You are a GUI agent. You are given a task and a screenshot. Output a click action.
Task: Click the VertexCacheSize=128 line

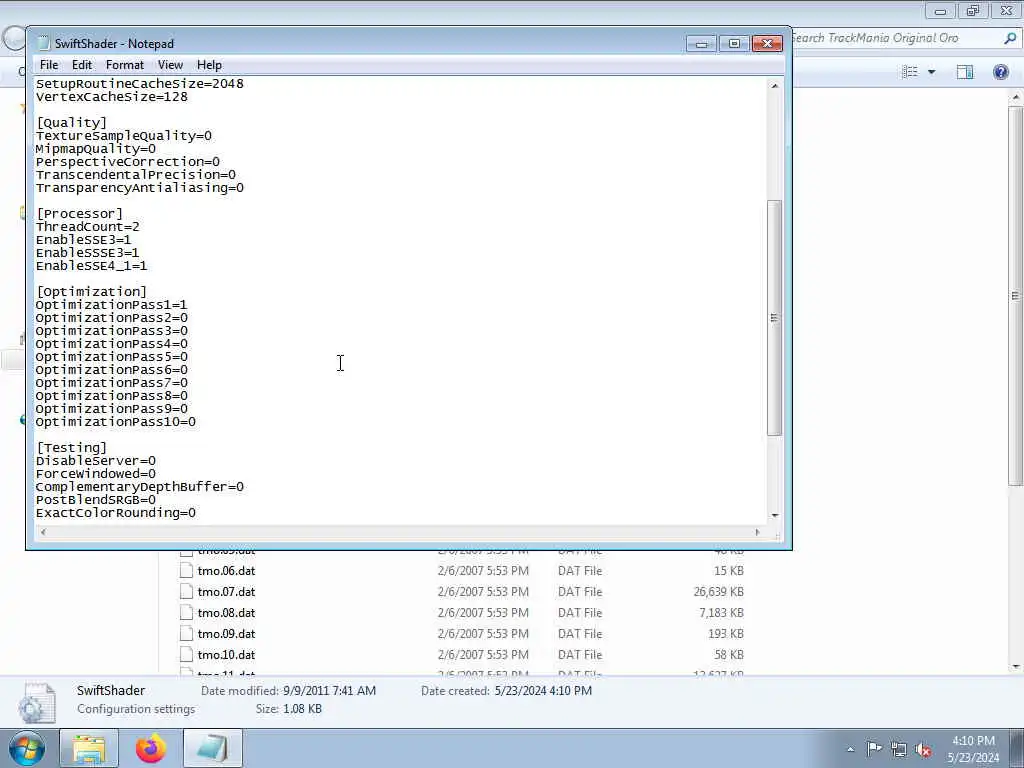pos(112,97)
